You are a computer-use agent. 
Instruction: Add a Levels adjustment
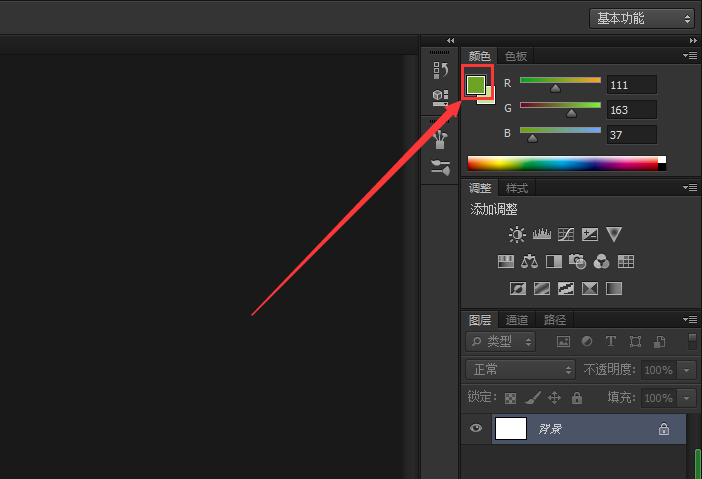[x=542, y=234]
